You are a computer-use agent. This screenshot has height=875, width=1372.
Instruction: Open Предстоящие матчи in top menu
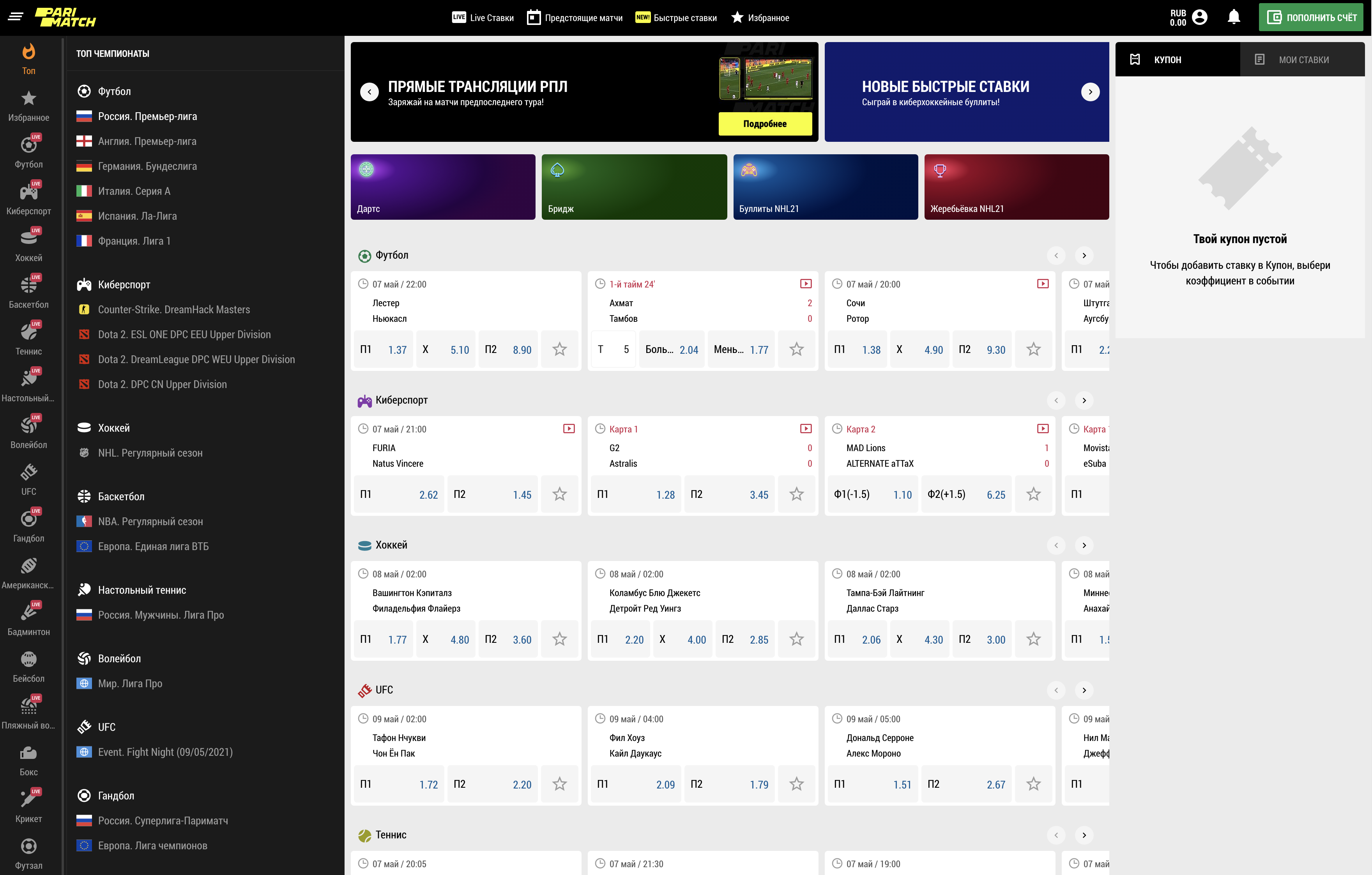[574, 18]
